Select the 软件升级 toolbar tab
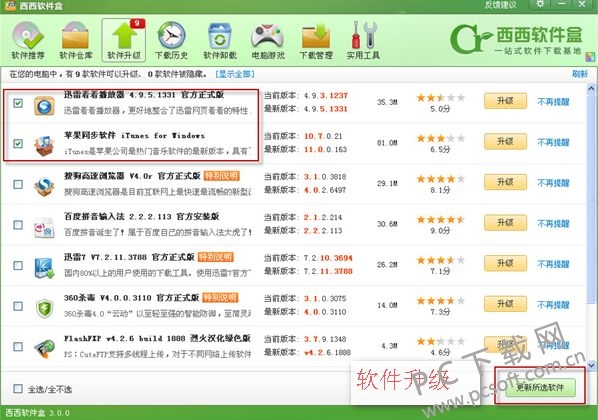Screen dimensions: 598x420 tap(124, 40)
